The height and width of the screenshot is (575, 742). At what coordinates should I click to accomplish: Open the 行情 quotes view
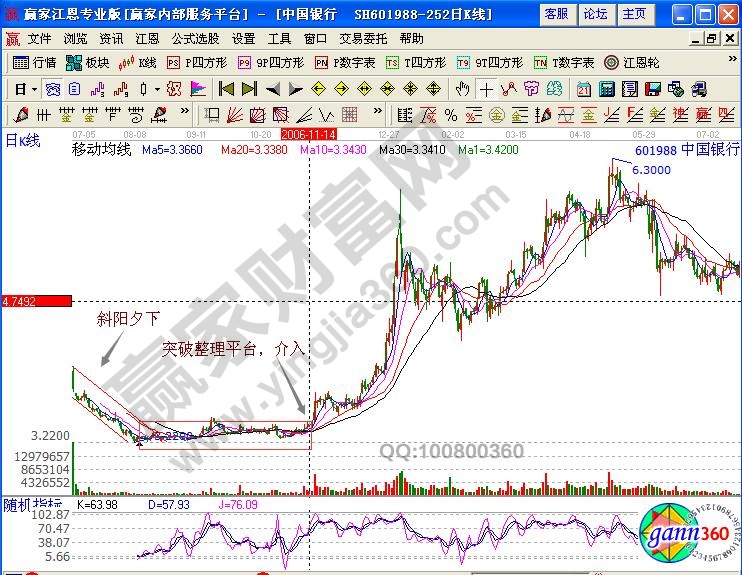pyautogui.click(x=34, y=62)
